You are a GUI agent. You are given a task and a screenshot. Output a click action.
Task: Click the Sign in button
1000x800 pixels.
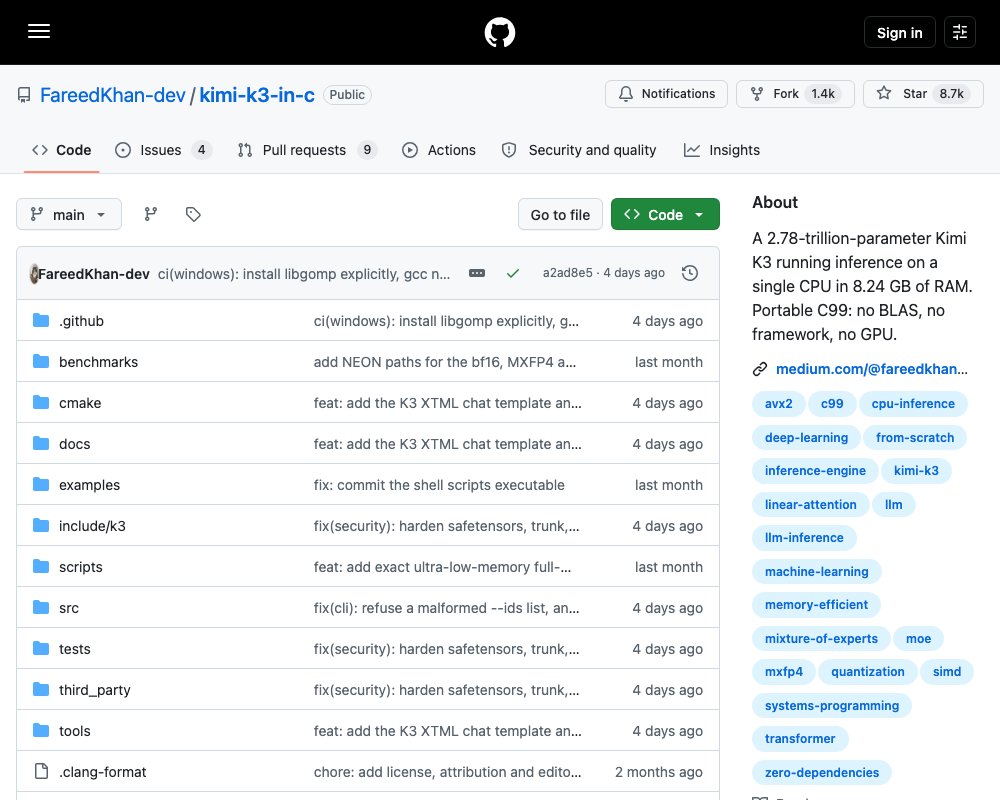(899, 32)
